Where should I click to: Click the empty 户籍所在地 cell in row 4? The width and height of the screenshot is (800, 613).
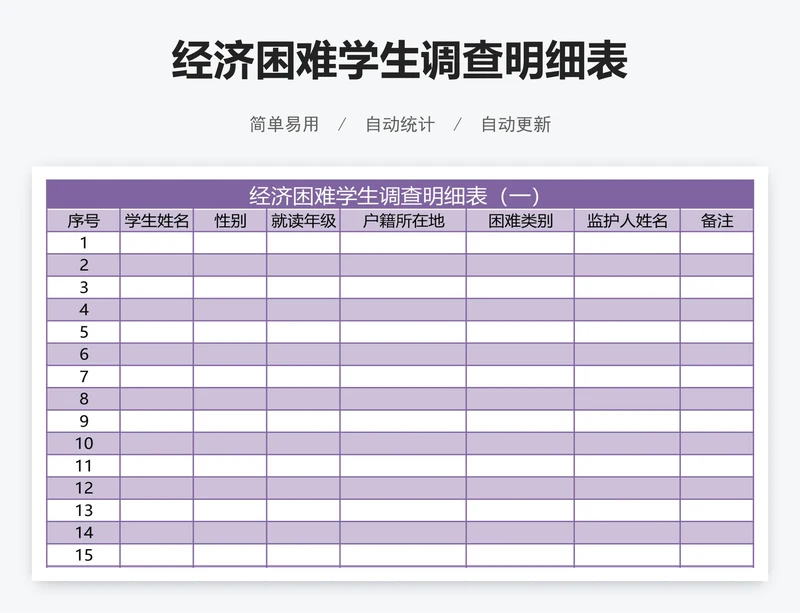tap(403, 310)
